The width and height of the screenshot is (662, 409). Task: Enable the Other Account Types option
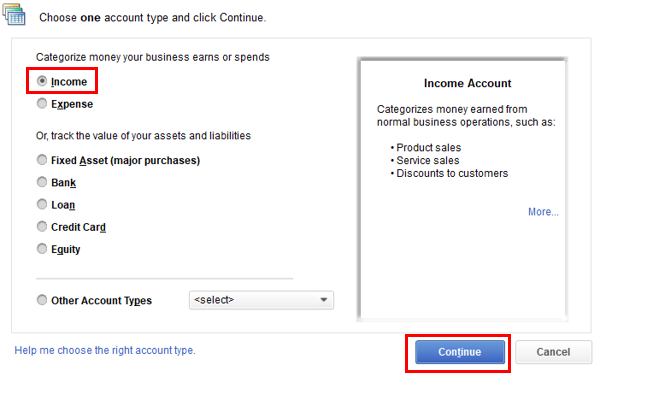pos(42,300)
